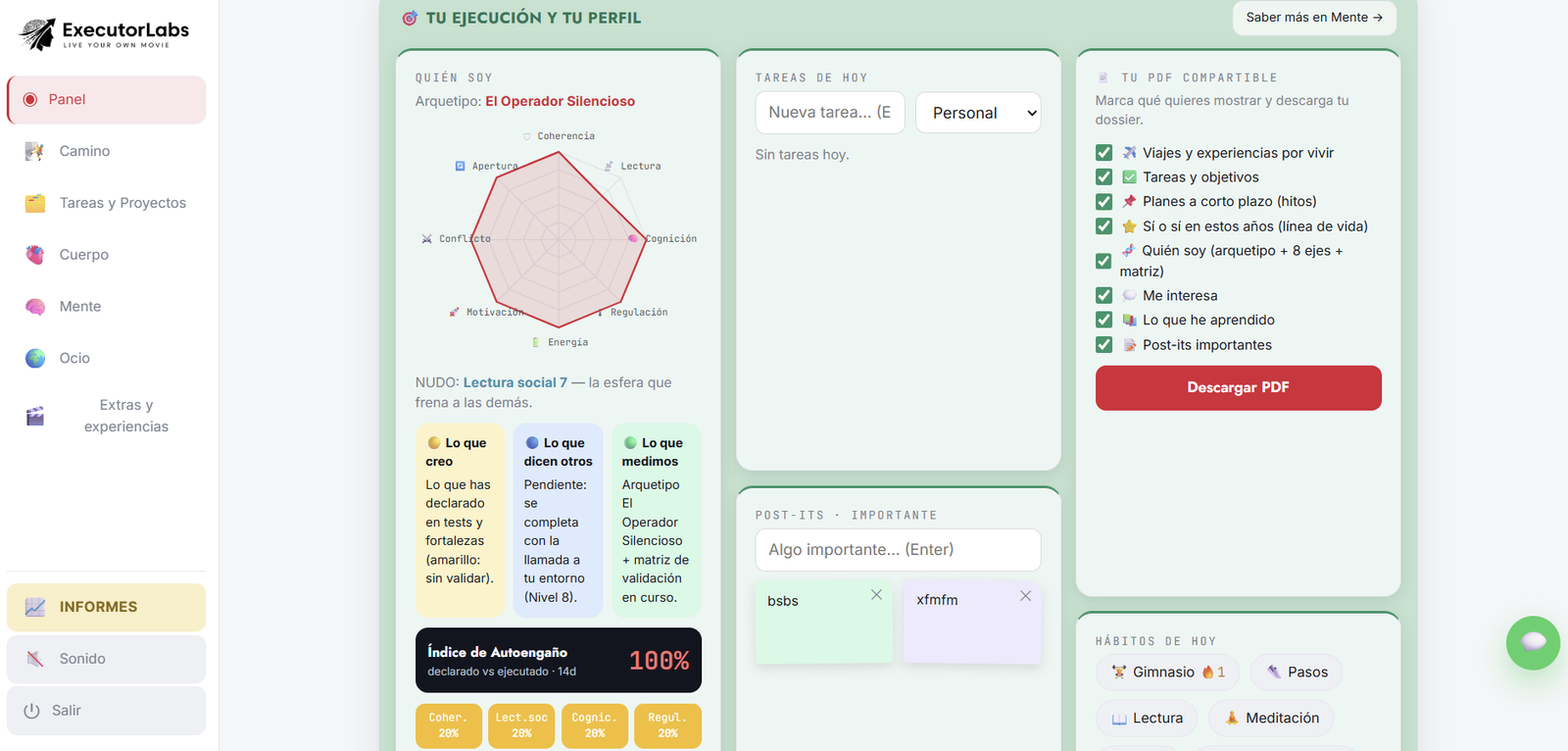Click the archetype name El Operador Silencioso
Viewport: 1568px width, 751px height.
(x=561, y=101)
